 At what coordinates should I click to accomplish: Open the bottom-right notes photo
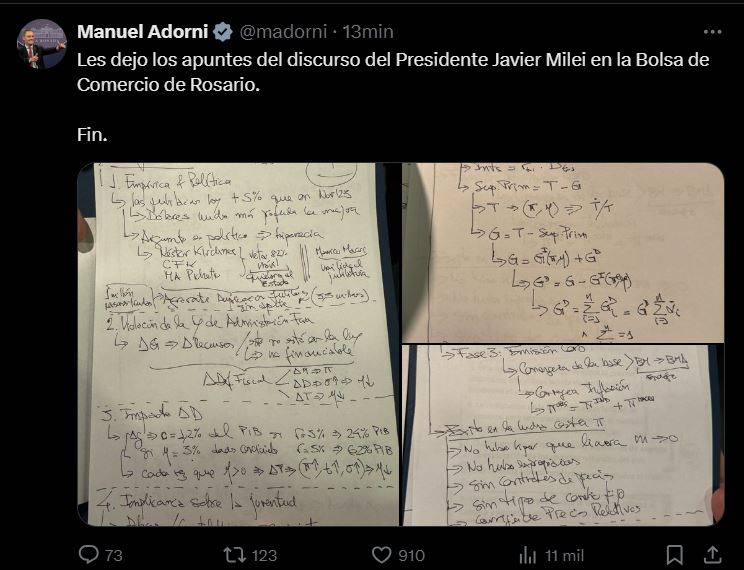click(x=562, y=435)
